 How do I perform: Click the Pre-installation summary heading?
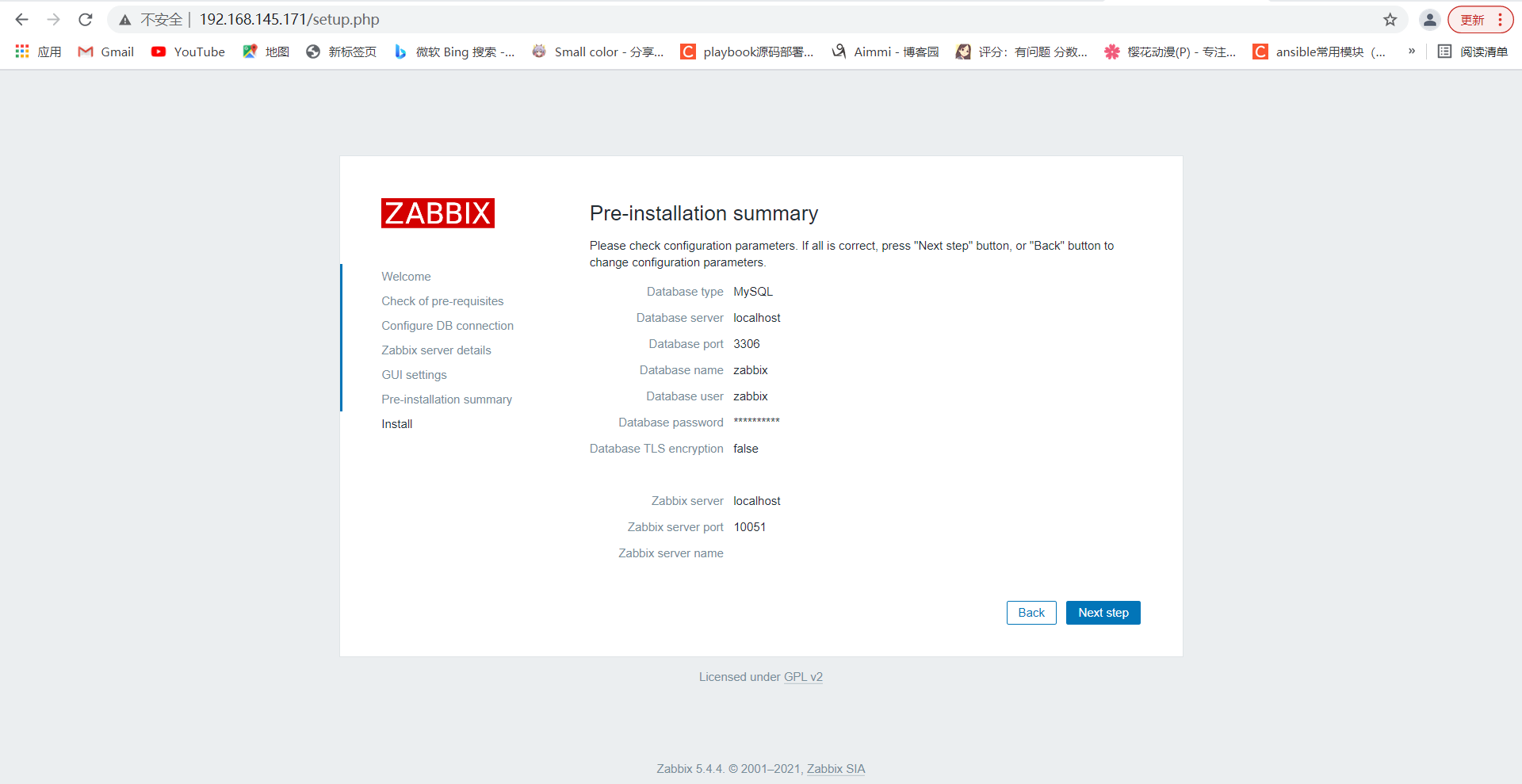(x=704, y=213)
